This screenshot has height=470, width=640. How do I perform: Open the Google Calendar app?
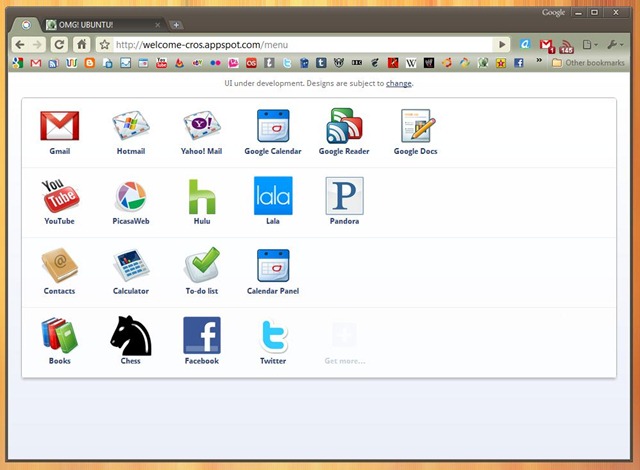point(273,126)
